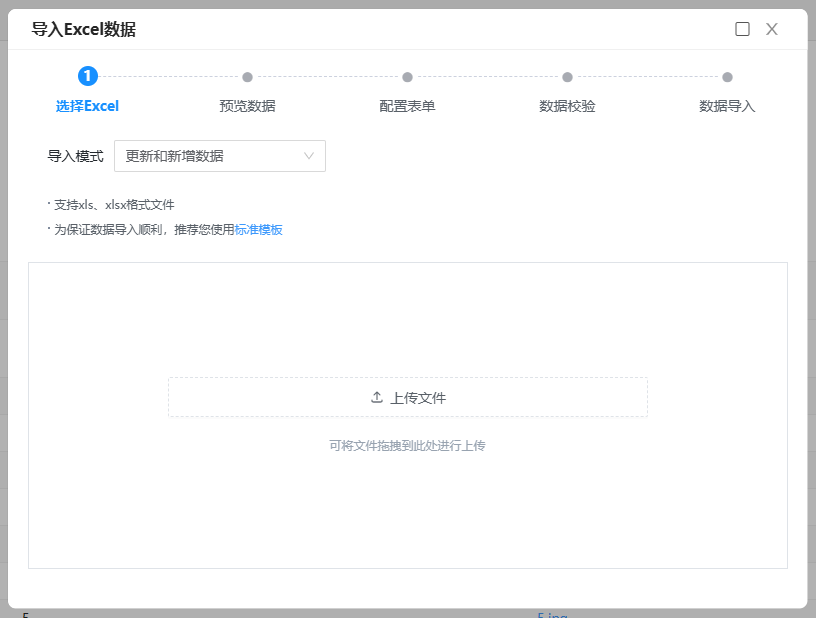Click the 导入Excel数据 dialog title
The width and height of the screenshot is (816, 618).
[84, 30]
